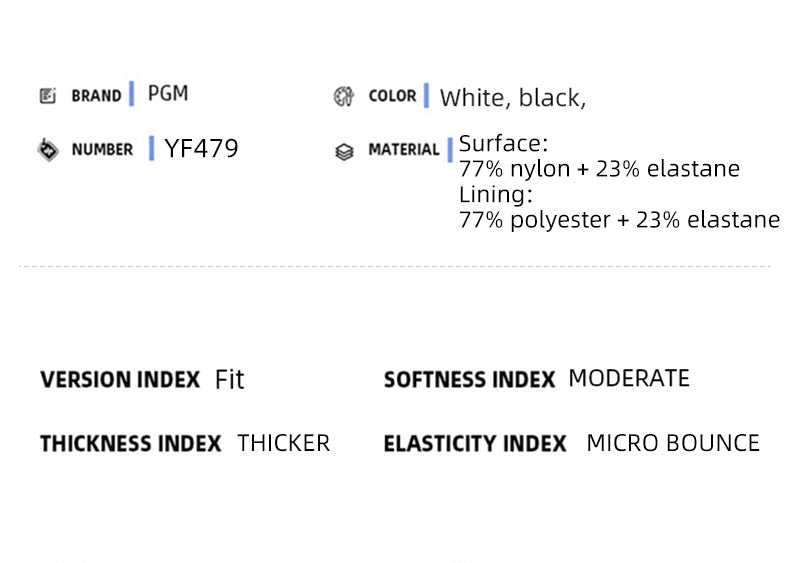Click the NUMBER label
This screenshot has width=790, height=563.
click(x=102, y=150)
